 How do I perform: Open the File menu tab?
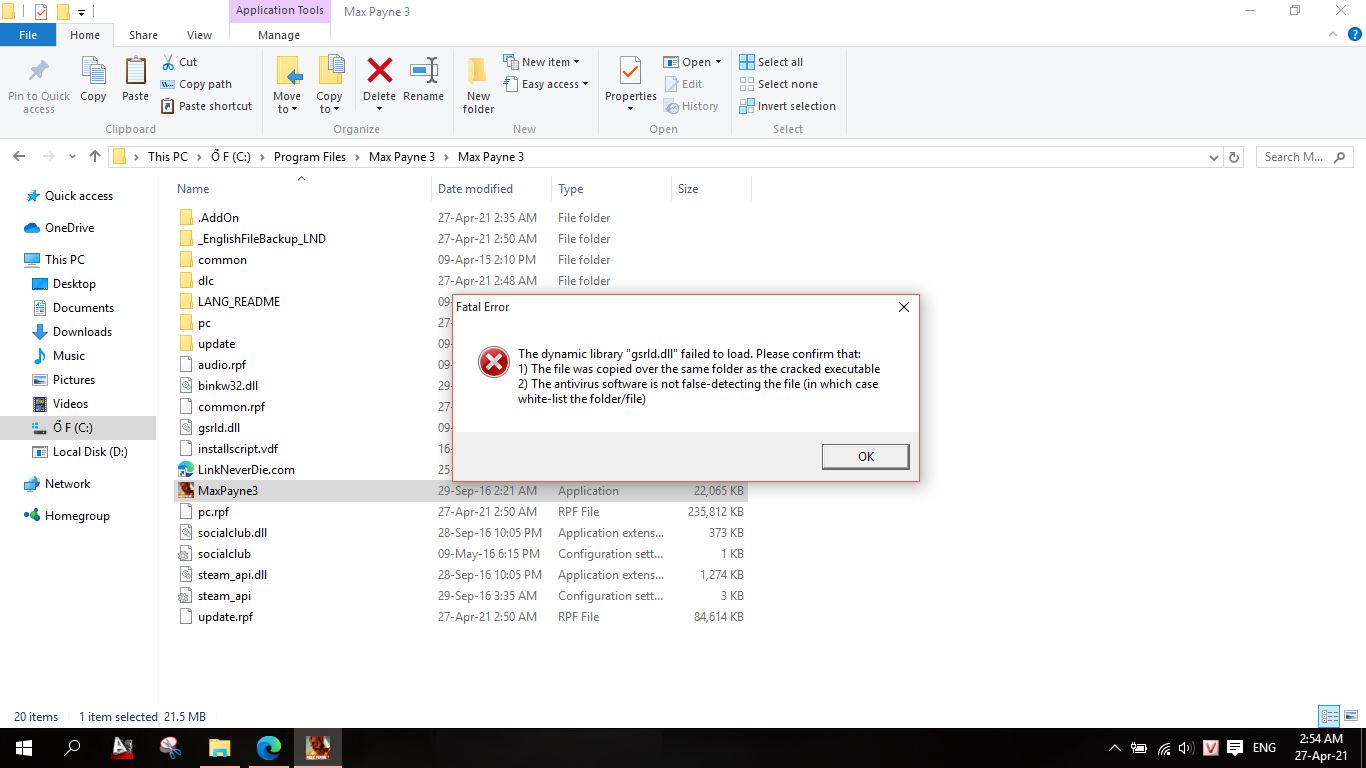click(28, 35)
